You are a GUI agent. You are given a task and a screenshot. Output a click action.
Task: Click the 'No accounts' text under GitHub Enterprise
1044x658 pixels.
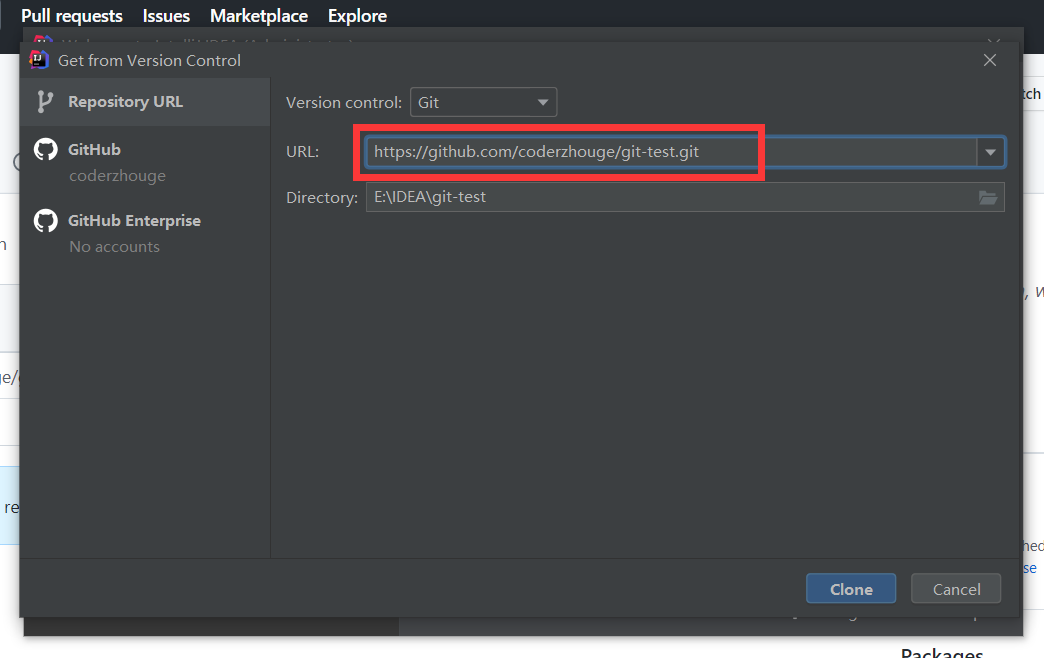coord(115,246)
